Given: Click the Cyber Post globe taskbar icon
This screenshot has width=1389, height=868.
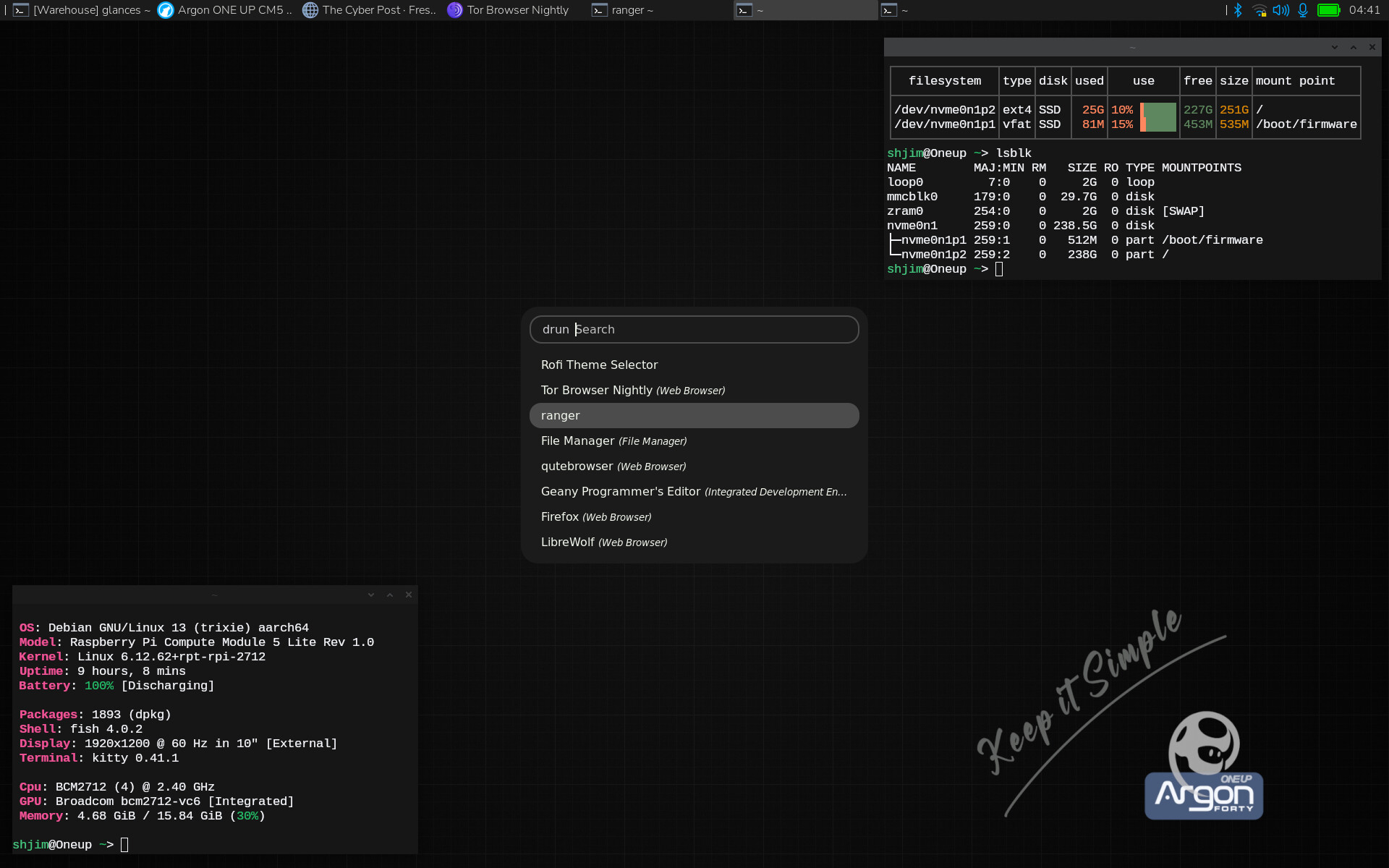Looking at the screenshot, I should (310, 10).
